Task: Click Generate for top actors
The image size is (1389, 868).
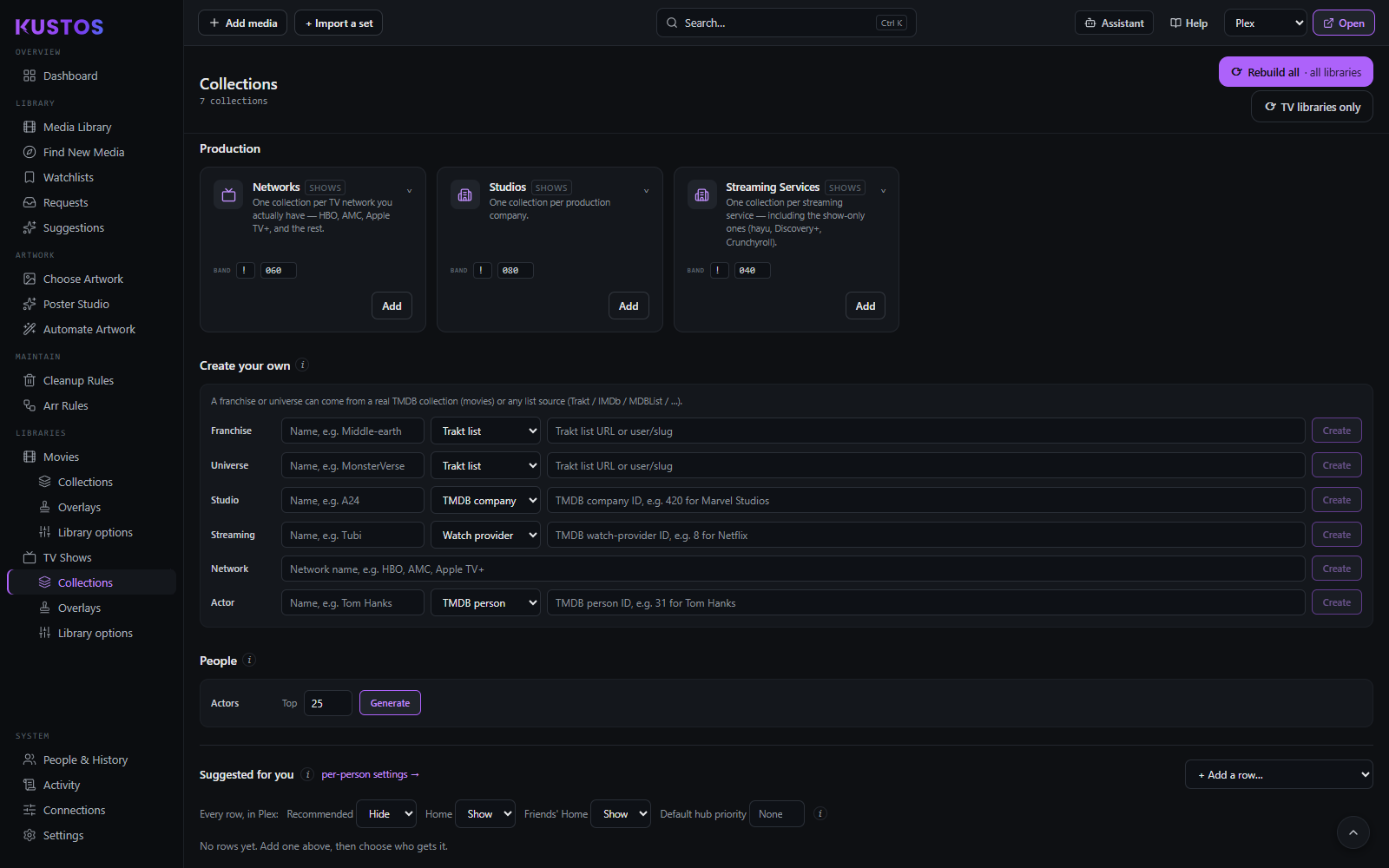Action: (x=390, y=703)
